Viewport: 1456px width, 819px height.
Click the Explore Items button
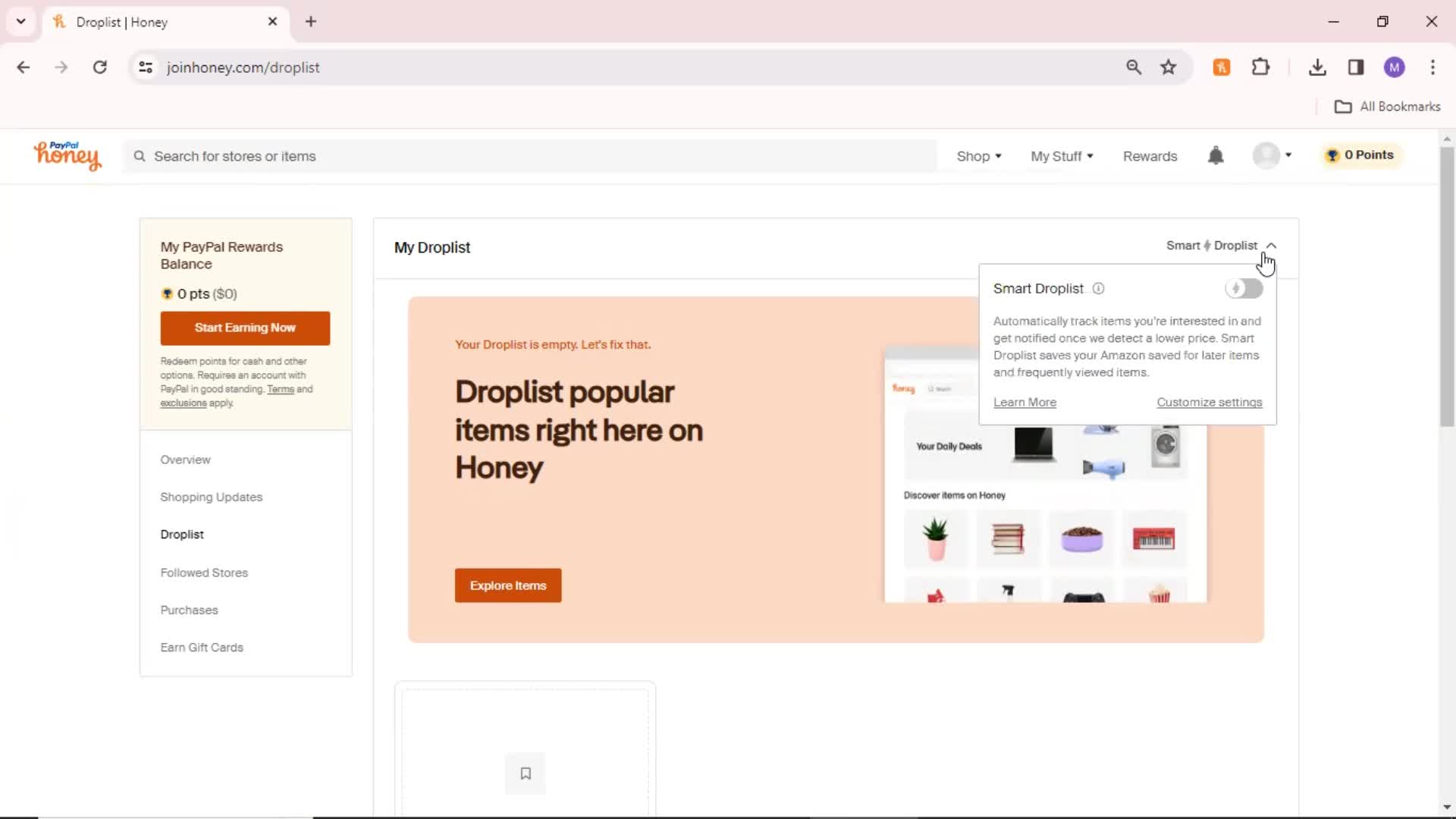click(508, 585)
